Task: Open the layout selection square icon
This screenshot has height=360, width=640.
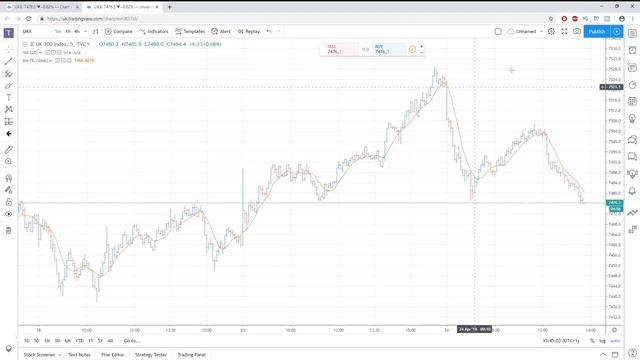Action: (x=498, y=31)
